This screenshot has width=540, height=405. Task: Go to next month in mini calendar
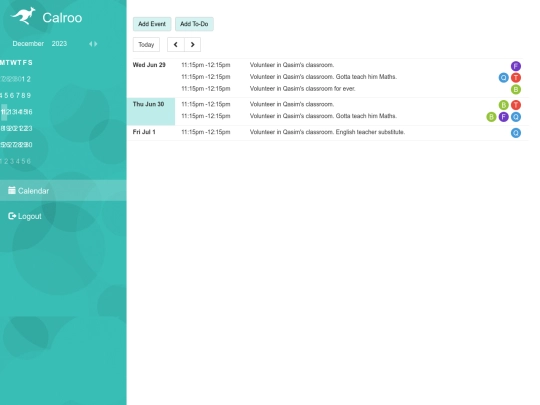[96, 44]
